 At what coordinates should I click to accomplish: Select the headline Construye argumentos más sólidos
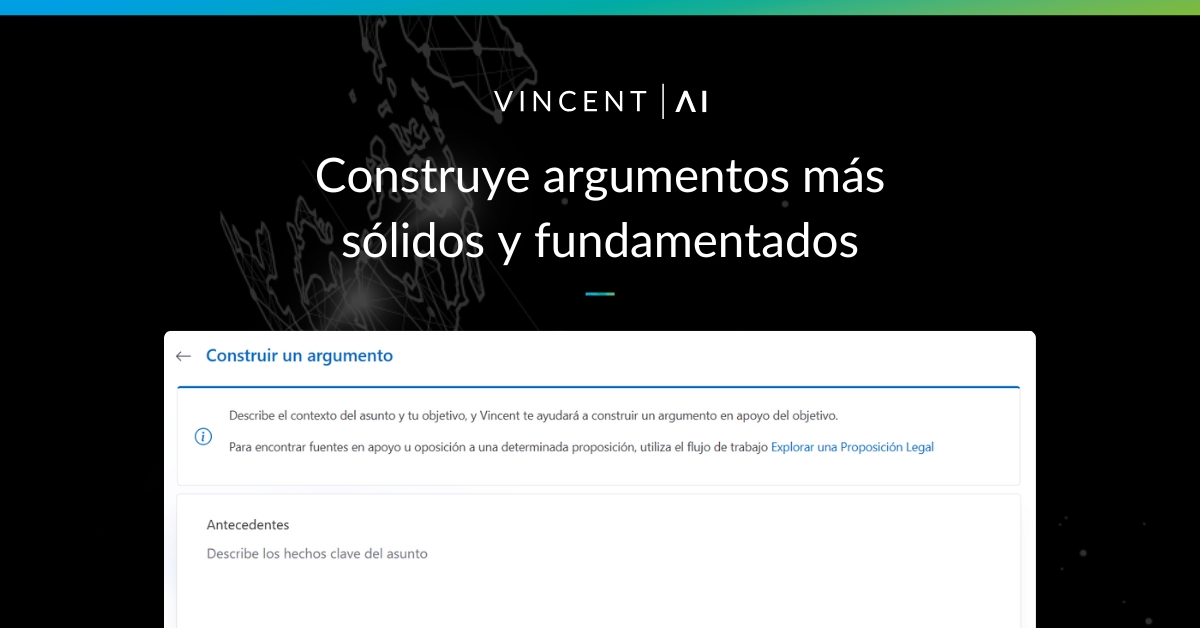pyautogui.click(x=600, y=206)
